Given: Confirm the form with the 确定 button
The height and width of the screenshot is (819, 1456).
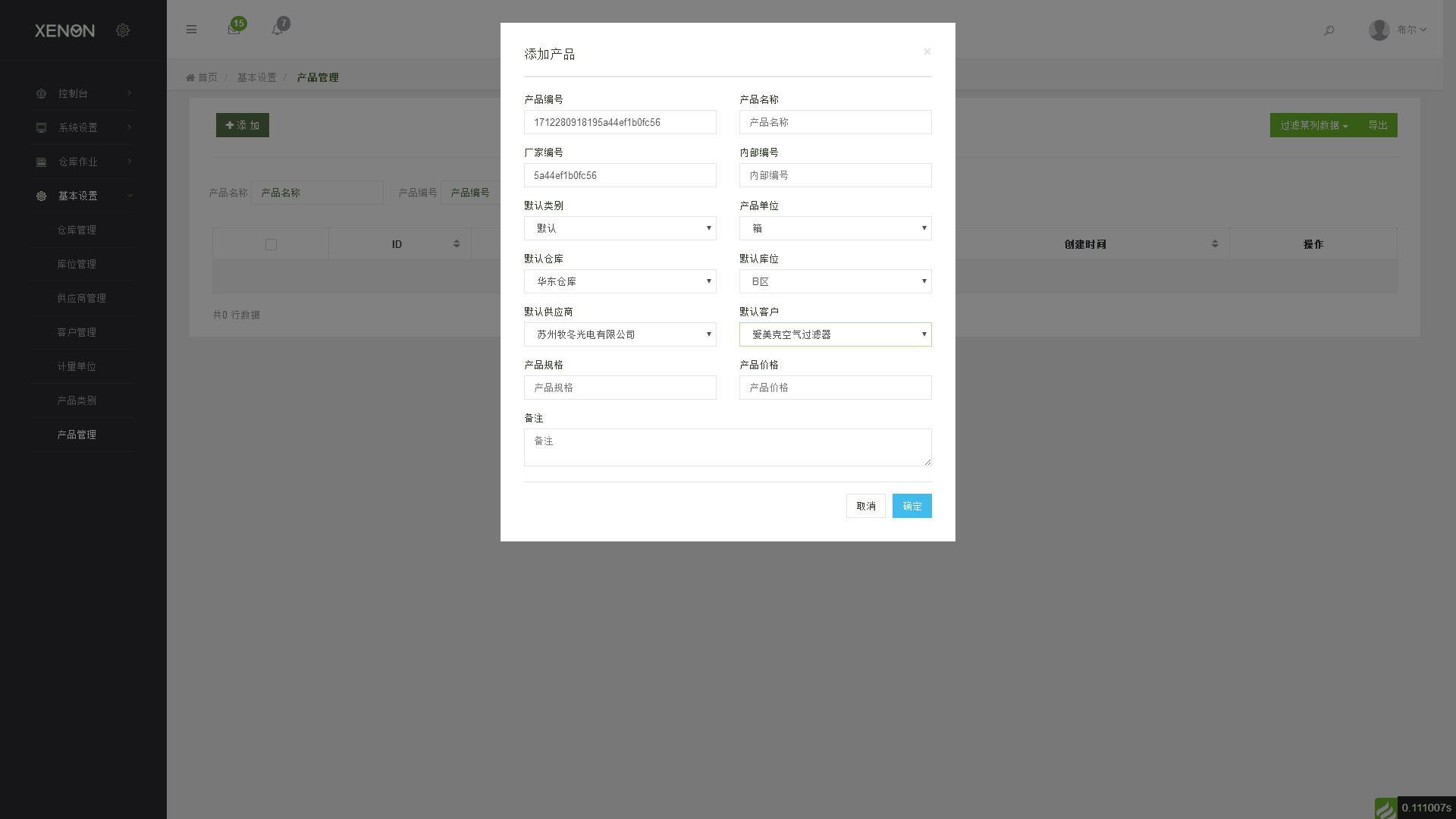Looking at the screenshot, I should click(912, 506).
